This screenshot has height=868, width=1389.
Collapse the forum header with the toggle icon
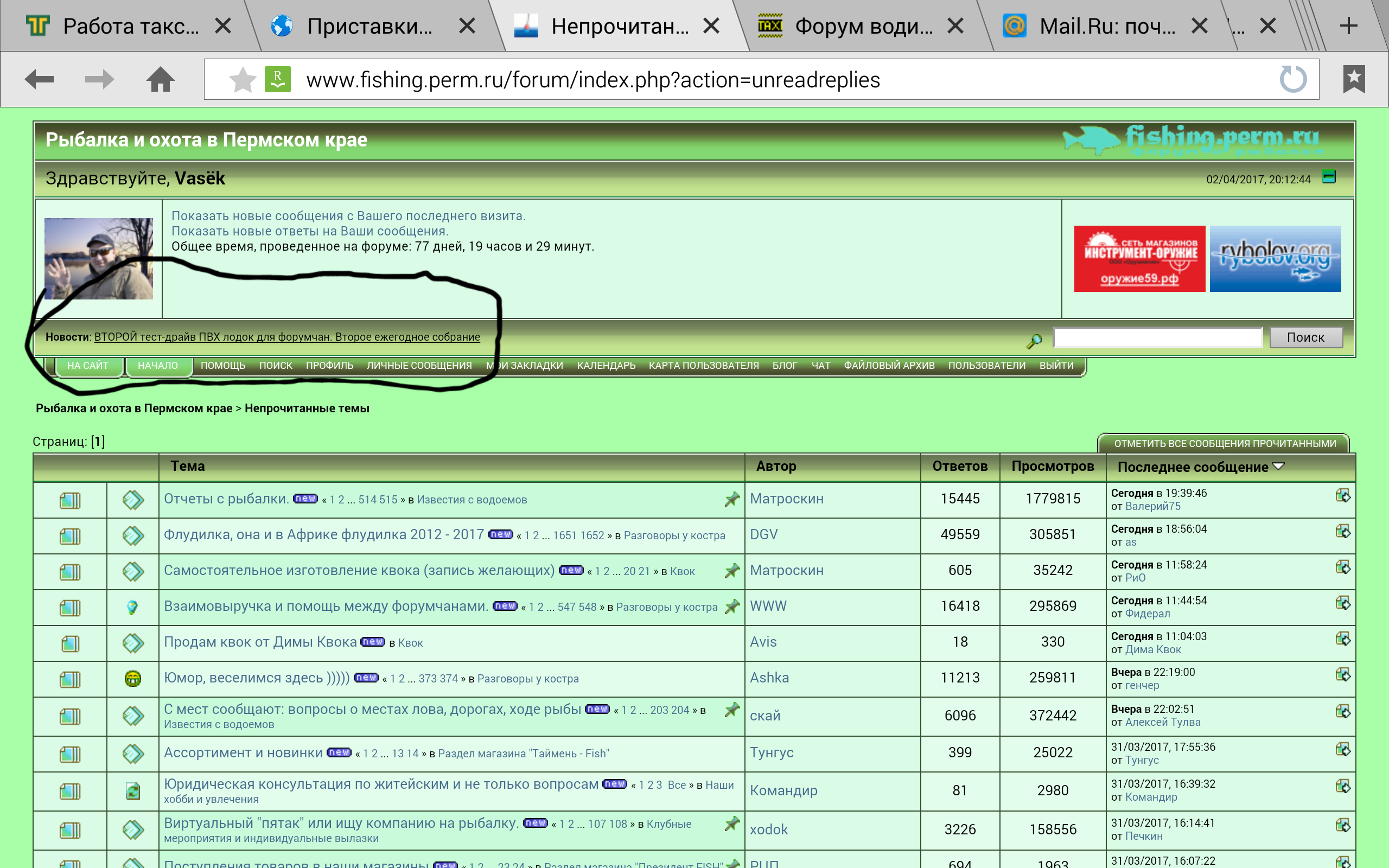tap(1329, 177)
